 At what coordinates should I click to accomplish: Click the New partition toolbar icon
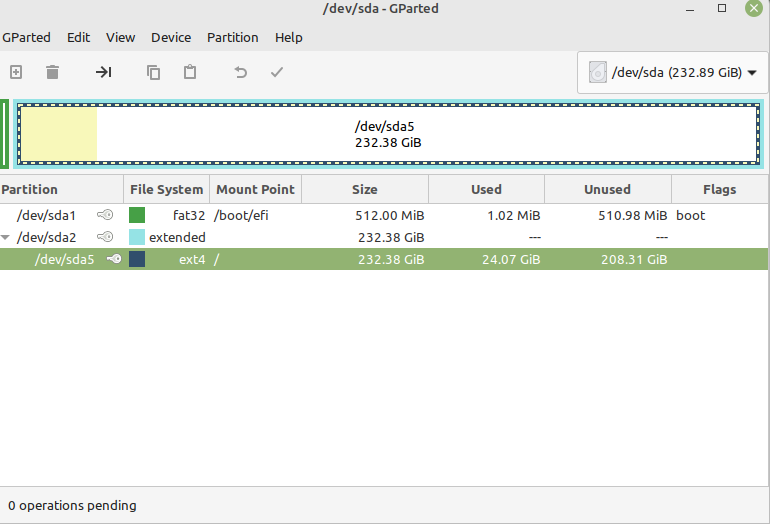click(x=16, y=72)
